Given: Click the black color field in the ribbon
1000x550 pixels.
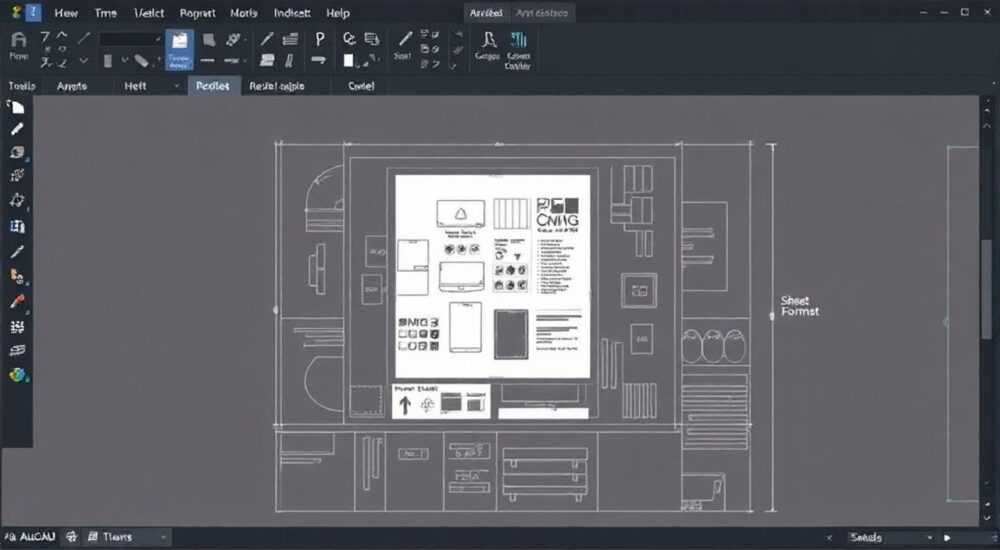Looking at the screenshot, I should pos(130,40).
